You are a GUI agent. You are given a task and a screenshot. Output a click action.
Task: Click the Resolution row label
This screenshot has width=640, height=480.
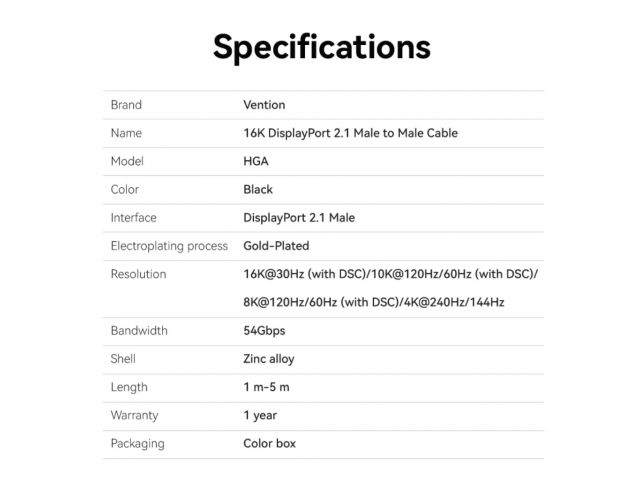138,274
